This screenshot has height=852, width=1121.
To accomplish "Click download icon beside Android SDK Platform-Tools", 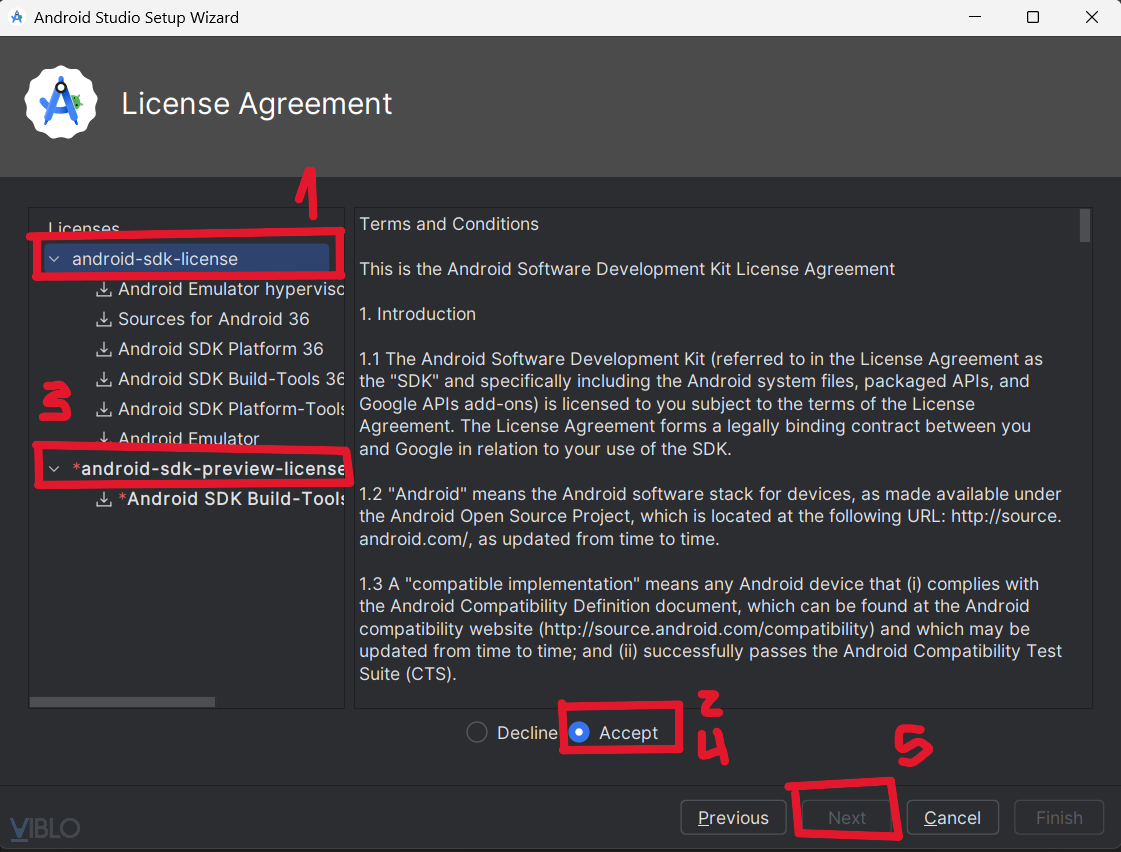I will (103, 409).
